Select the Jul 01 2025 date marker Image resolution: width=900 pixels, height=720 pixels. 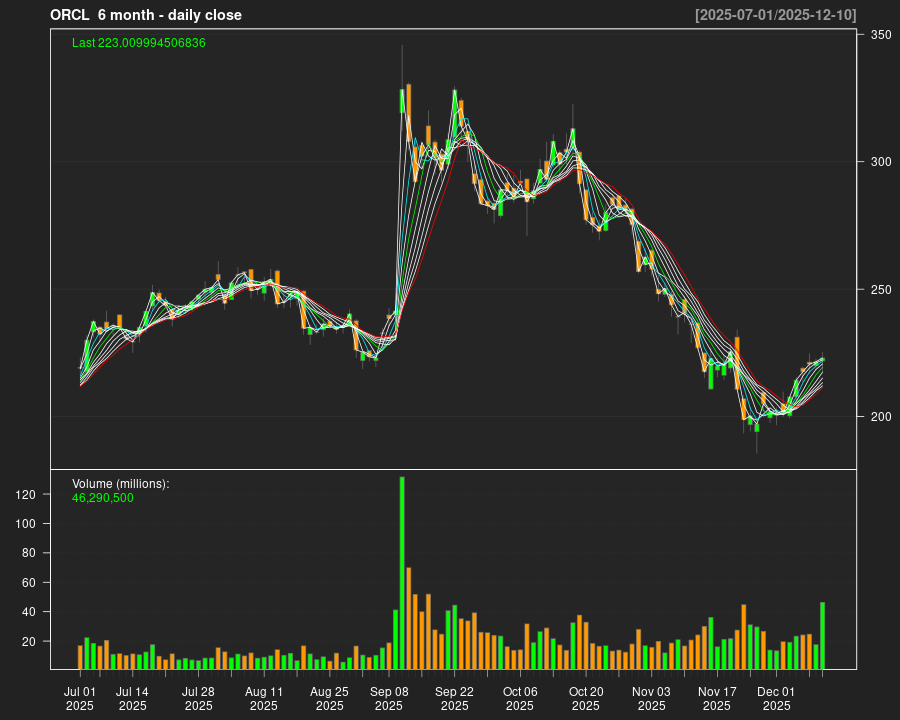[x=80, y=698]
